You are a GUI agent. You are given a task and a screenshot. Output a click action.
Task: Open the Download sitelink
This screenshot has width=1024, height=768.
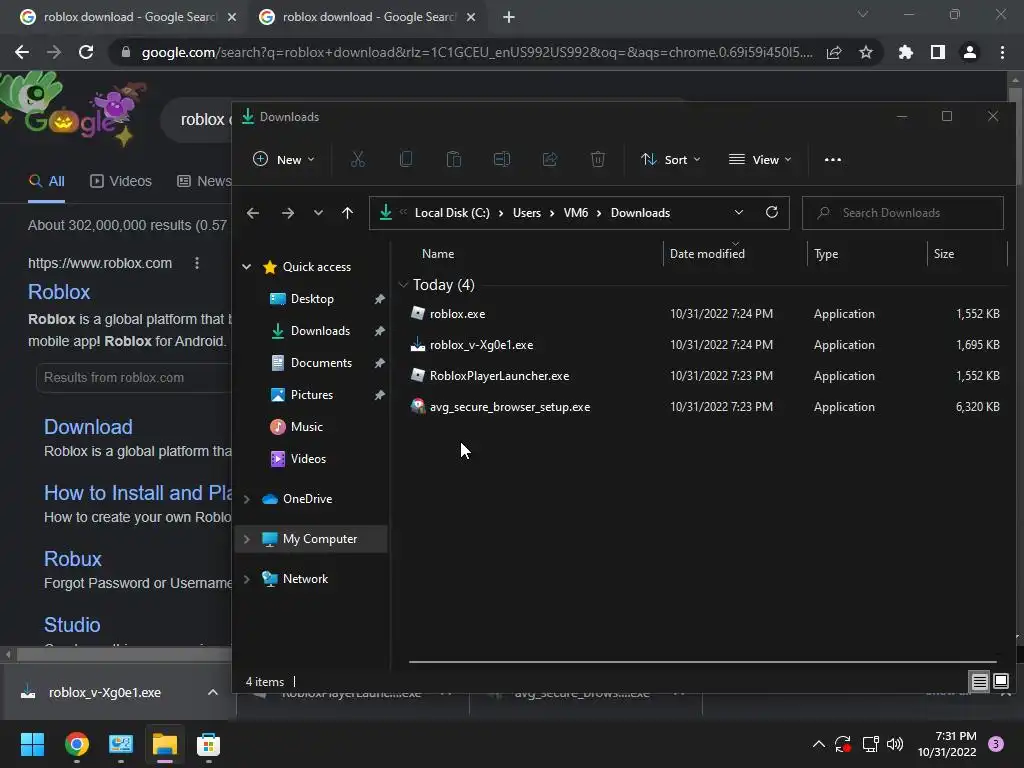88,427
